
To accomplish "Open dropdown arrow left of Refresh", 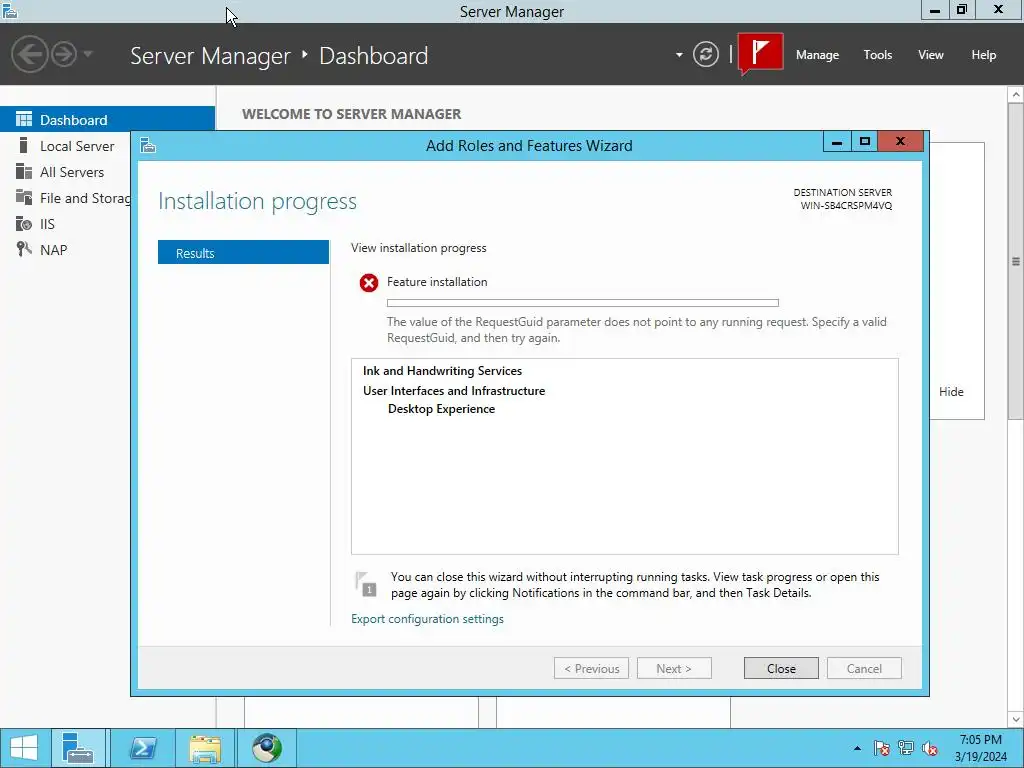I will pos(679,55).
